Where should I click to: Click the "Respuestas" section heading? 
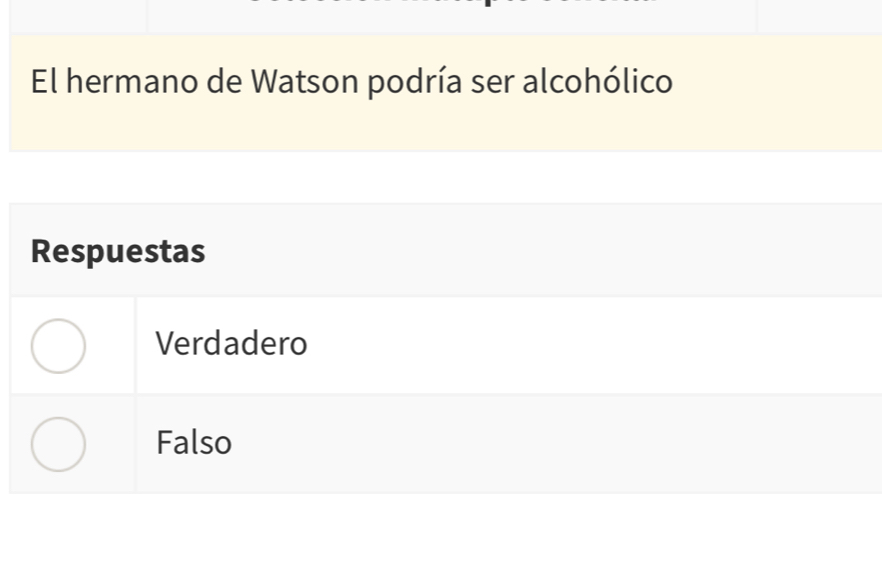click(x=118, y=252)
